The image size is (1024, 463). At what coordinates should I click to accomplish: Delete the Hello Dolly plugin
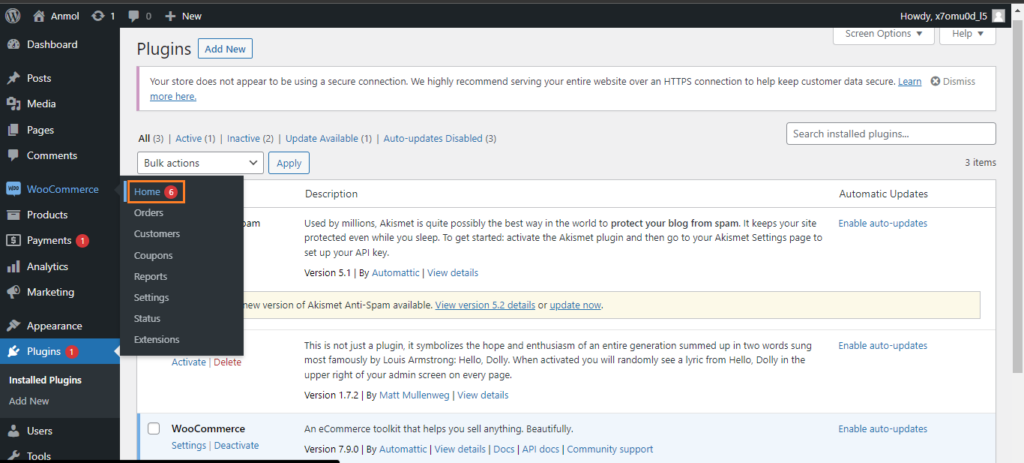pos(227,362)
